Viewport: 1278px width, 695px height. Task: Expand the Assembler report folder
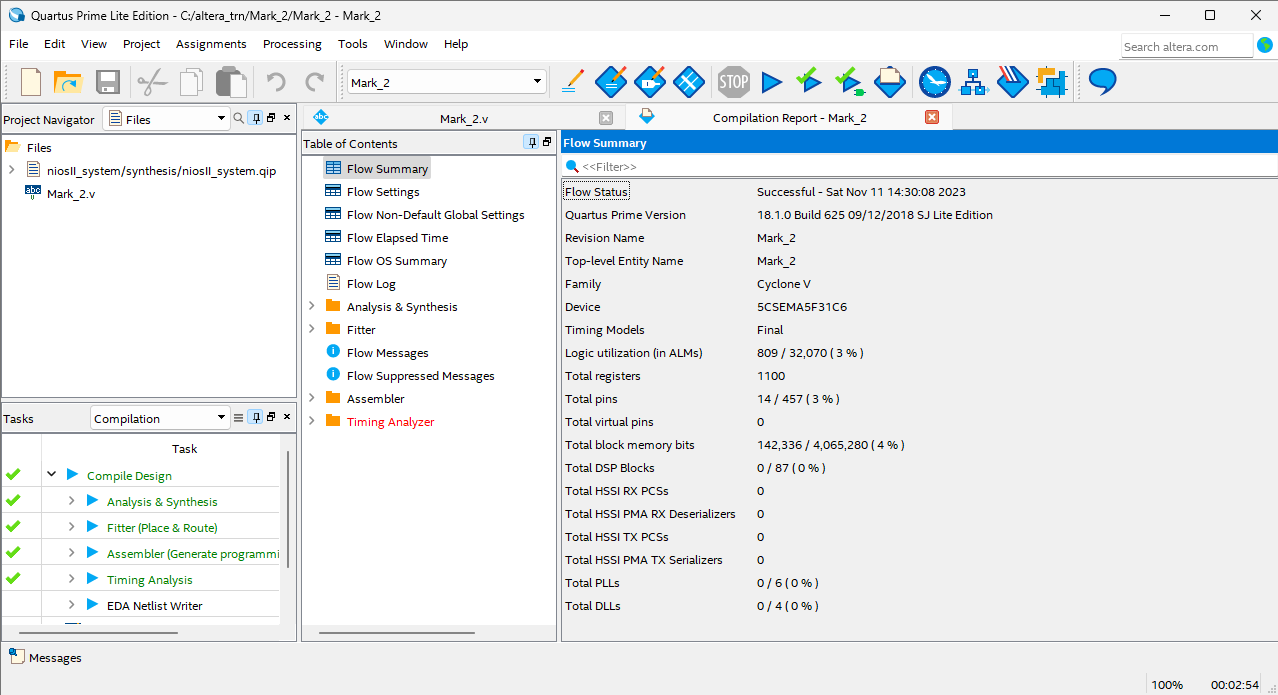(x=311, y=398)
